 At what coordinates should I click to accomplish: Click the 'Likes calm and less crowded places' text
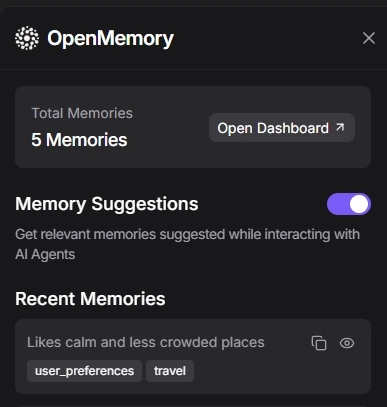point(146,342)
